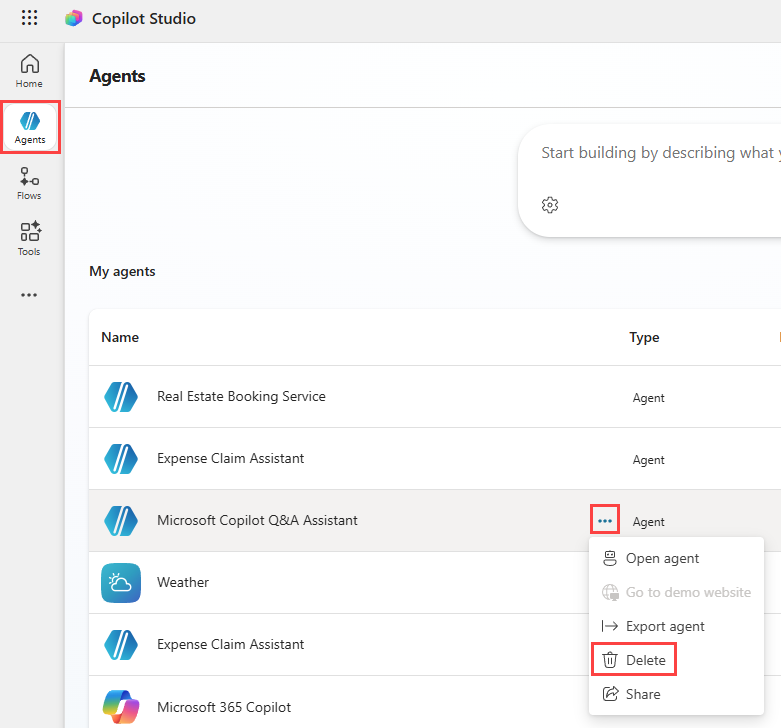Open the Microsoft 365 Copilot agent
The width and height of the screenshot is (781, 728).
226,706
